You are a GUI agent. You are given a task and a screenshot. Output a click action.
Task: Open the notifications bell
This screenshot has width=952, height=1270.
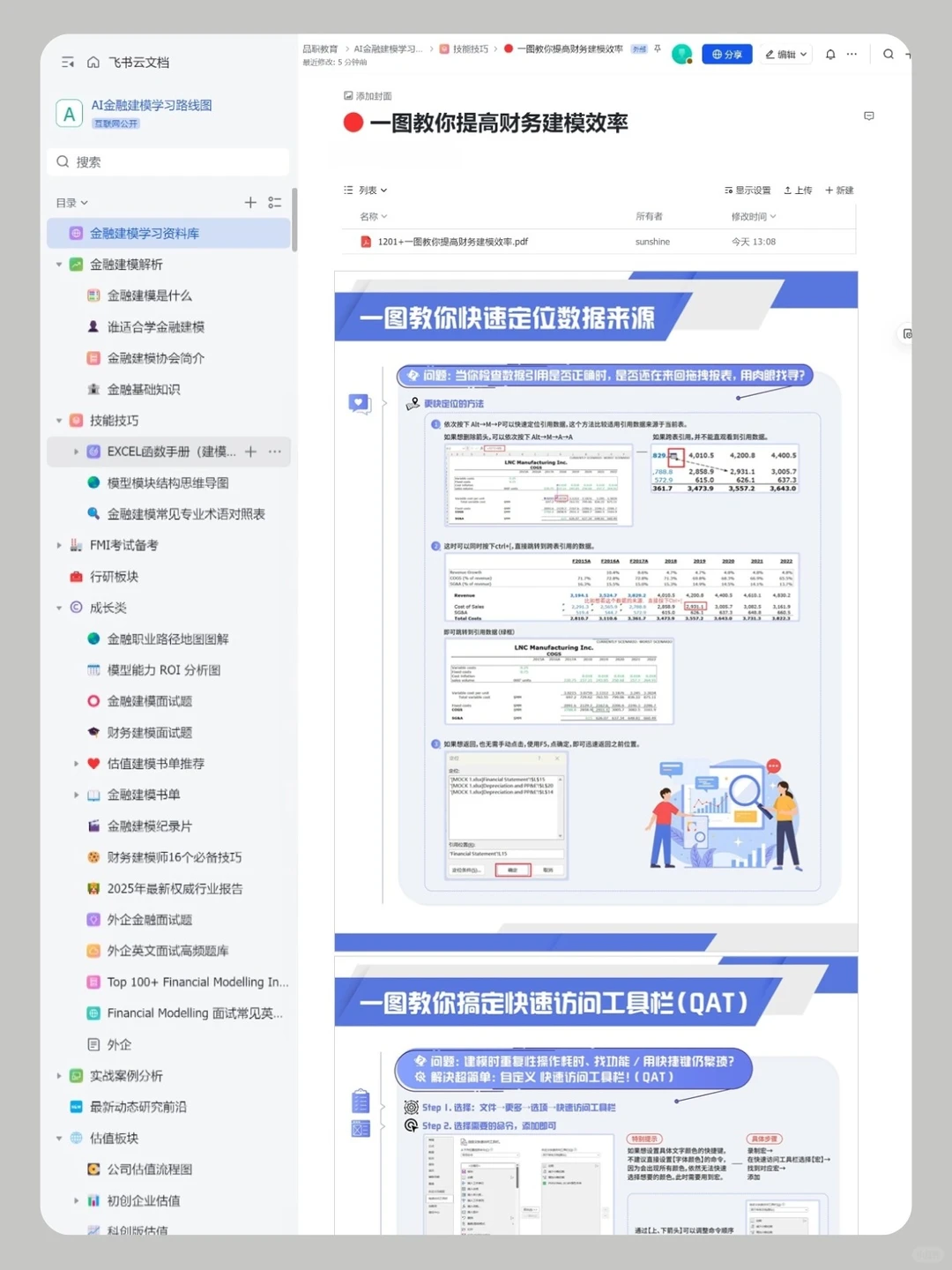pos(829,54)
